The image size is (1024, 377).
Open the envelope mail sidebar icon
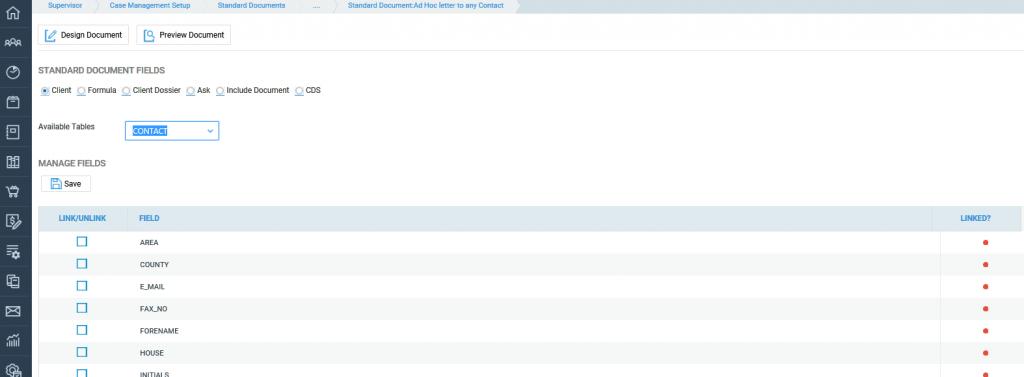point(12,311)
